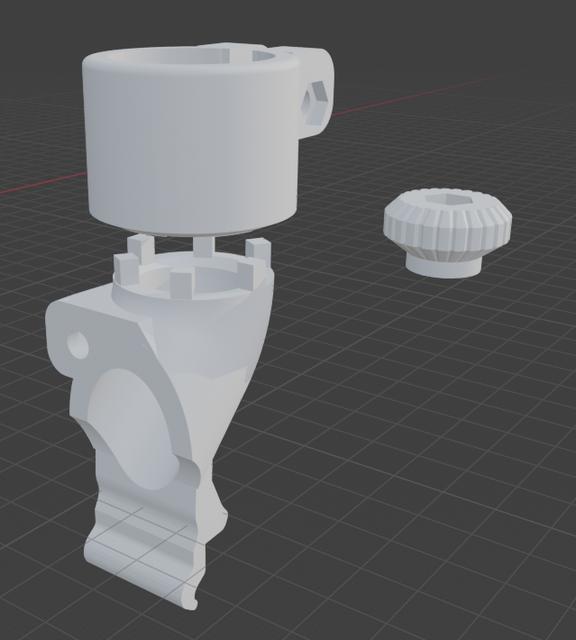Select the knurled knob object in viewport
Screen dimensions: 576x640
(447, 233)
